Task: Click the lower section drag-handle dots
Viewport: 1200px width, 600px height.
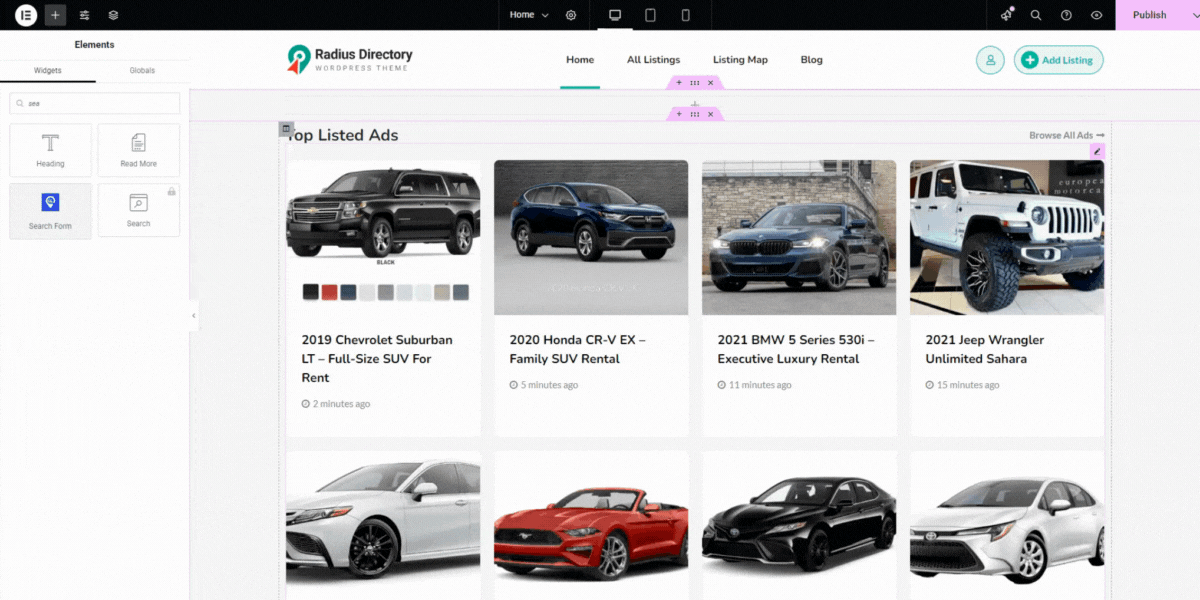Action: [695, 114]
